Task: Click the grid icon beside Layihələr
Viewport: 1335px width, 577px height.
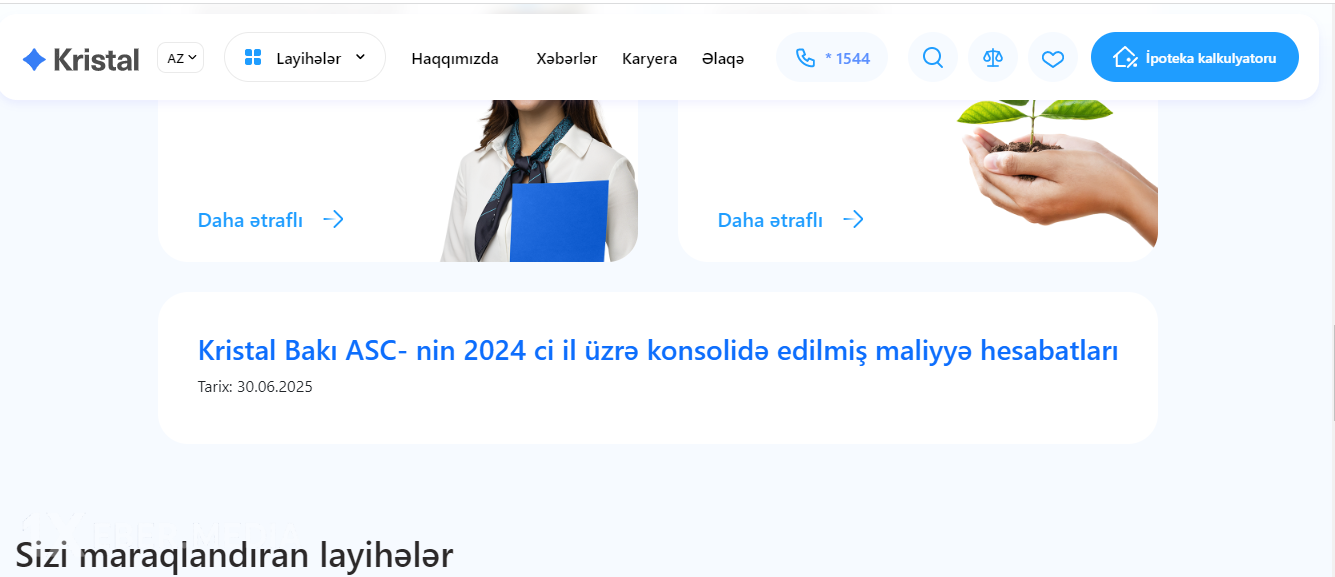Action: click(253, 58)
